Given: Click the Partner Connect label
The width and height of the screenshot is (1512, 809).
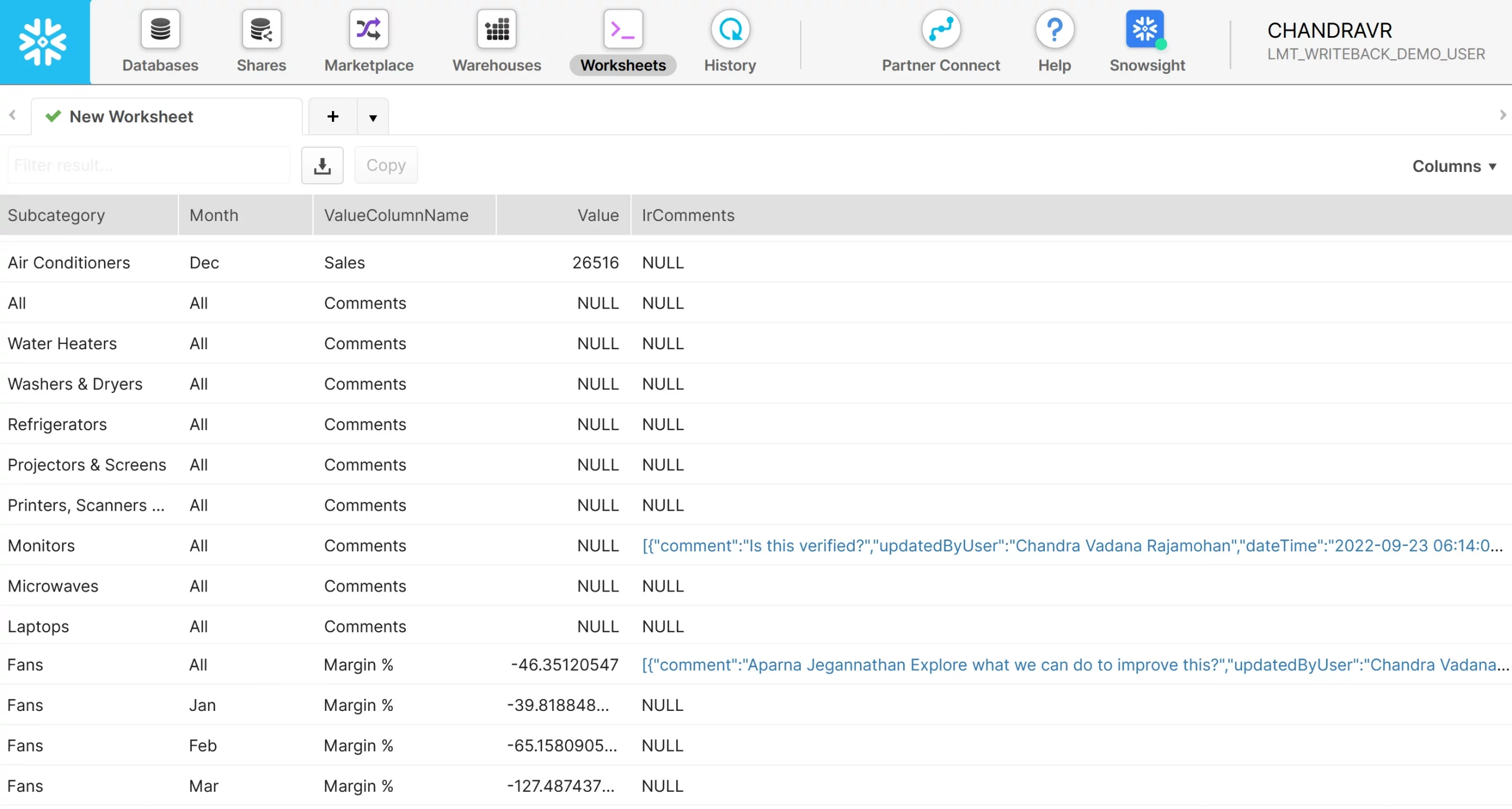Looking at the screenshot, I should (941, 65).
